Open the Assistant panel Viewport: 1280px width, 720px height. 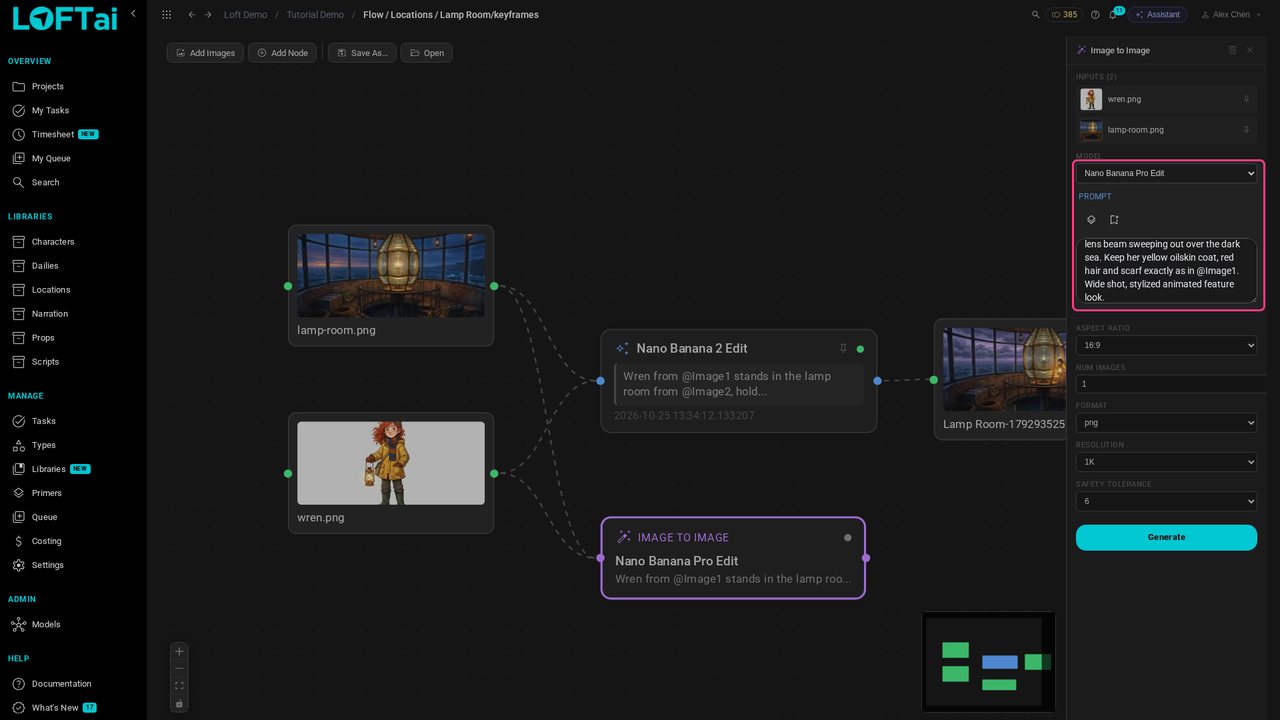(x=1157, y=15)
